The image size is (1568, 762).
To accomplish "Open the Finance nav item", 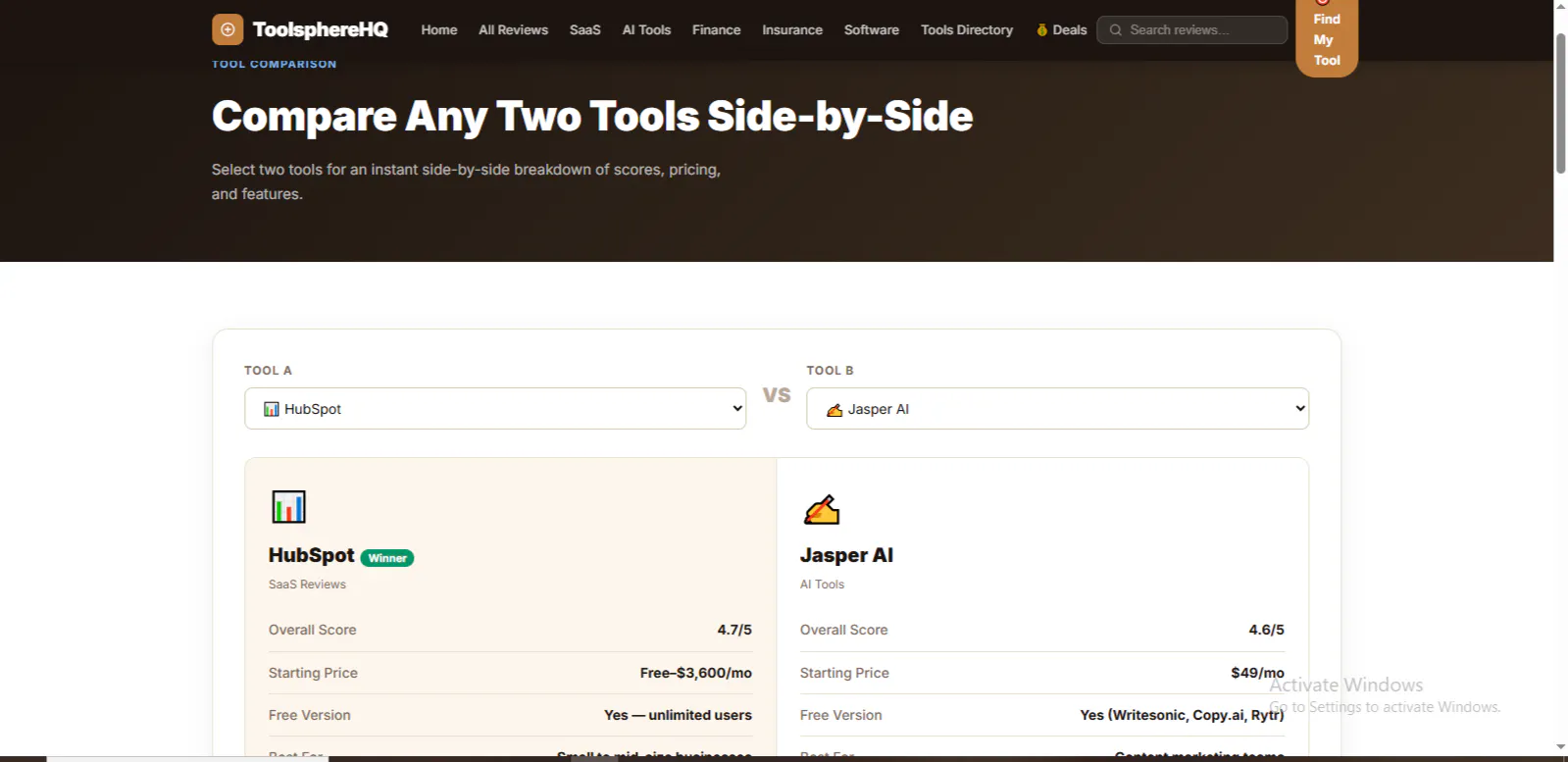I will [716, 30].
